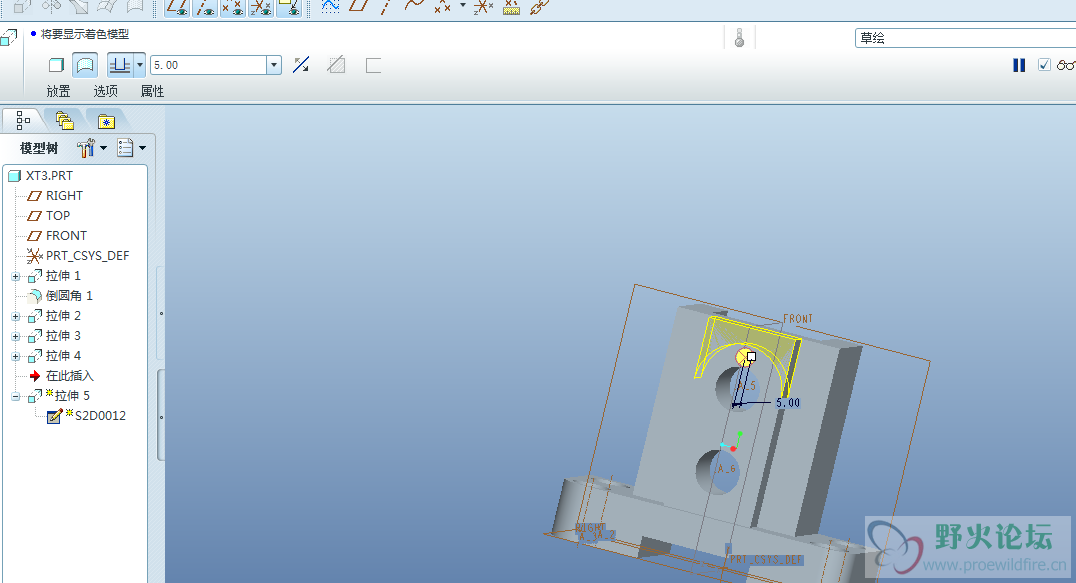The height and width of the screenshot is (583, 1076).
Task: Toggle the feature preview checkbox
Action: [x=1044, y=64]
